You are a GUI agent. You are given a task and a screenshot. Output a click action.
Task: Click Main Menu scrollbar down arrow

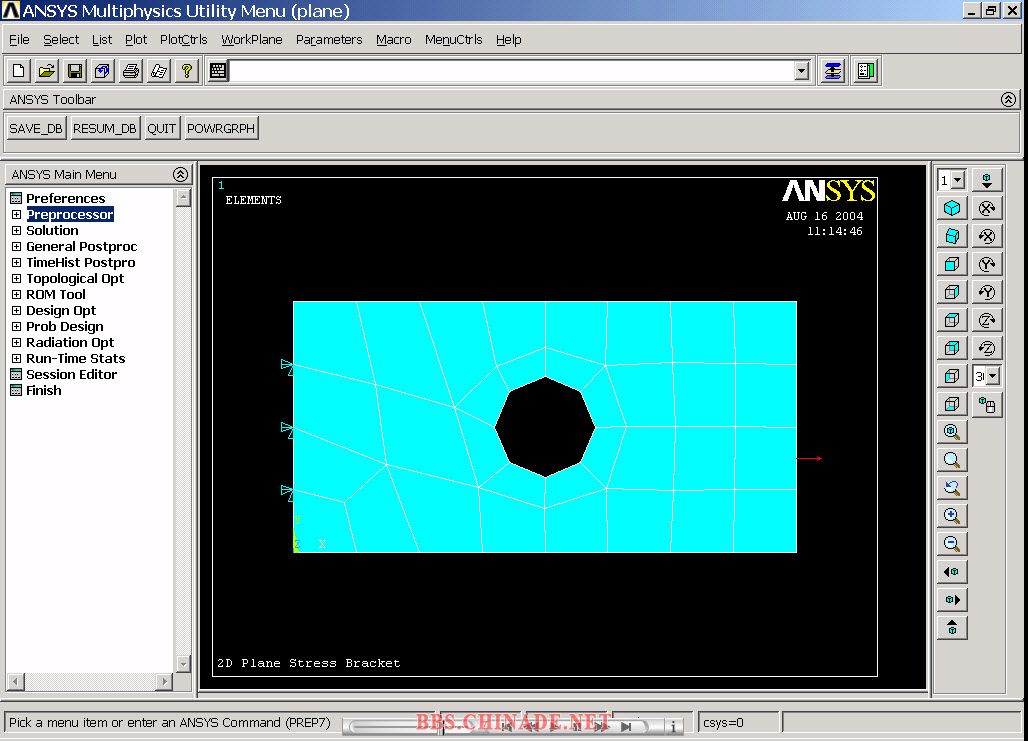click(x=184, y=664)
